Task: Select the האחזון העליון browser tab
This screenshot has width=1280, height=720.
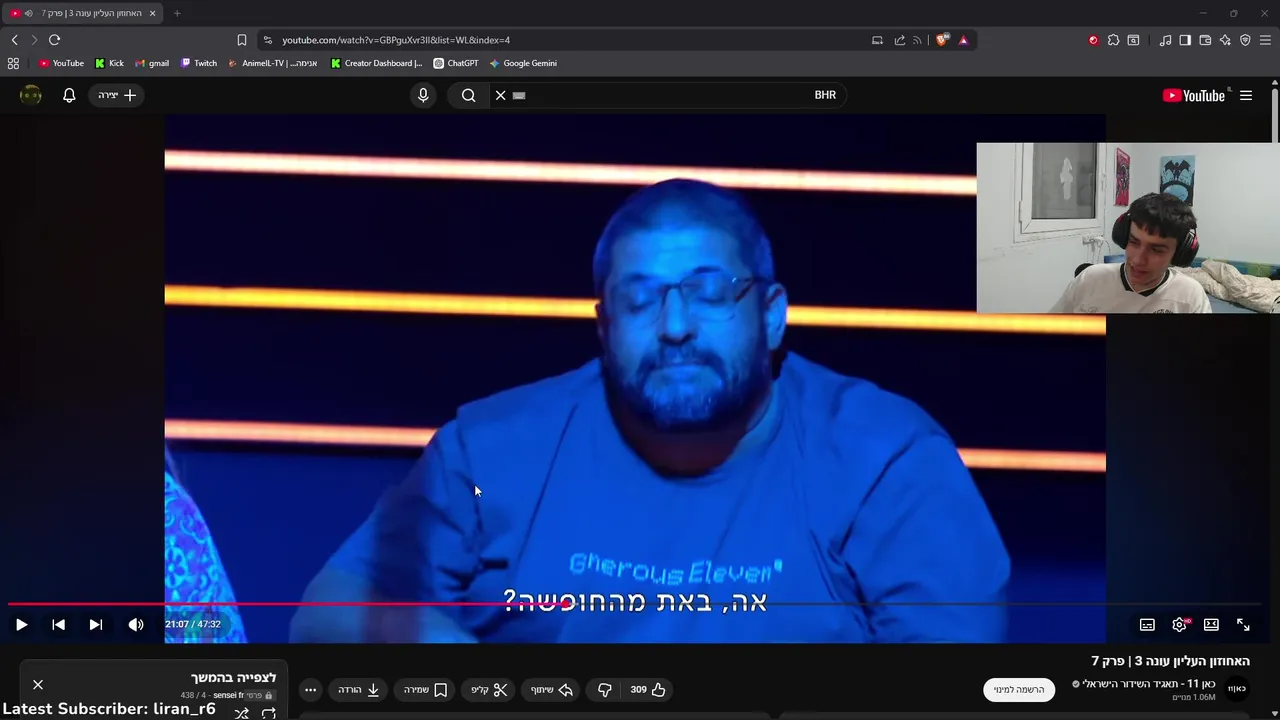Action: 84,13
